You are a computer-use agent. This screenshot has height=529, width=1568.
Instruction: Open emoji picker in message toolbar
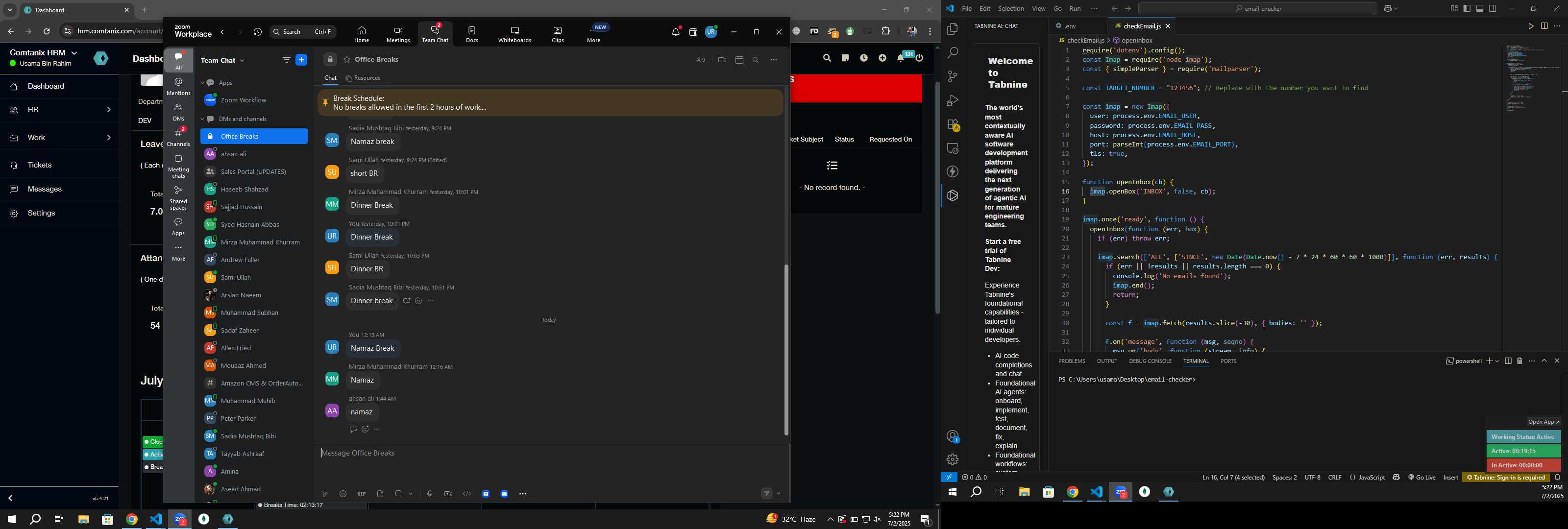pos(343,494)
